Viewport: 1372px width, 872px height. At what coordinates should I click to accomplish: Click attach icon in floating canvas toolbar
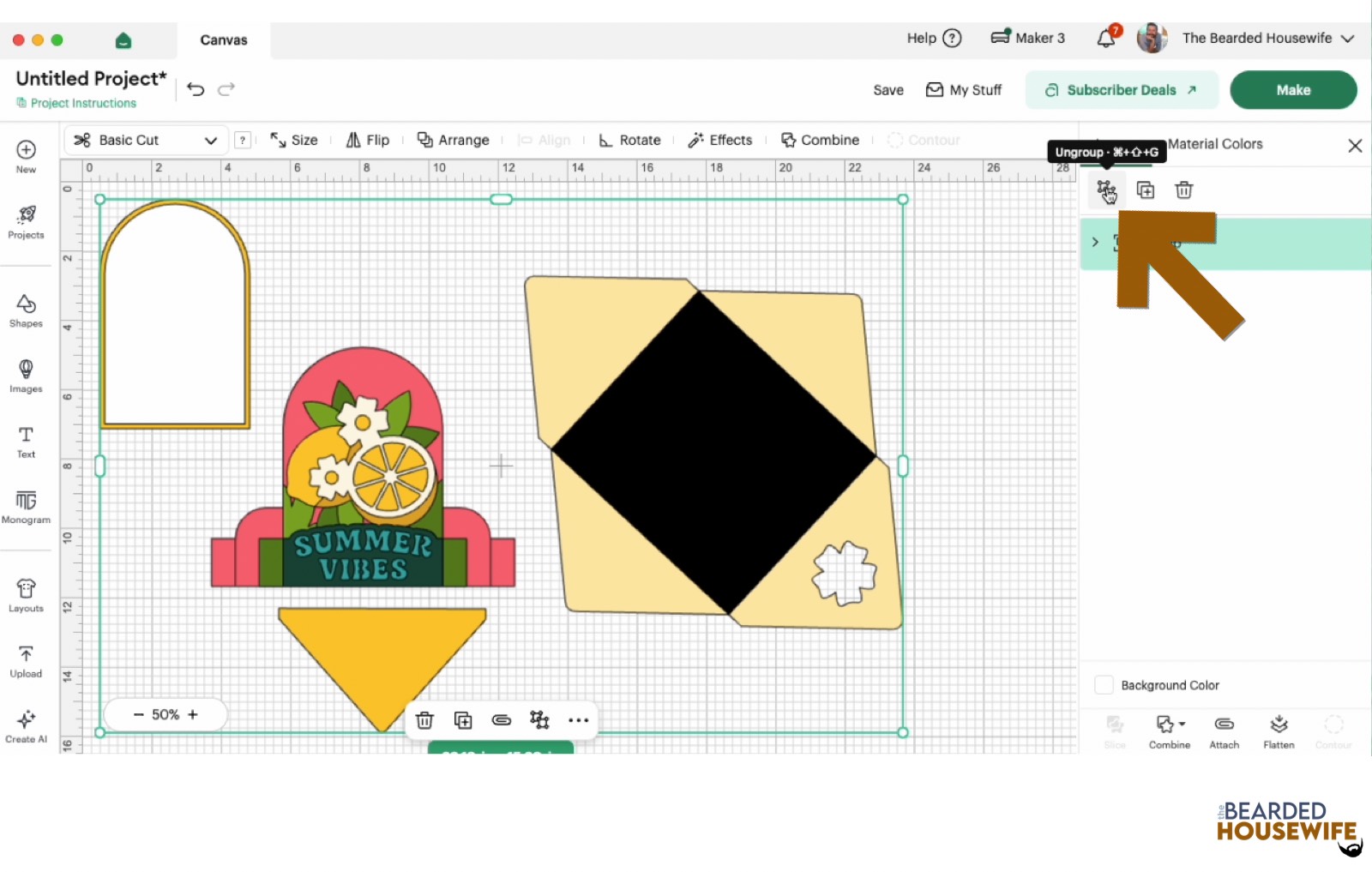tap(502, 720)
